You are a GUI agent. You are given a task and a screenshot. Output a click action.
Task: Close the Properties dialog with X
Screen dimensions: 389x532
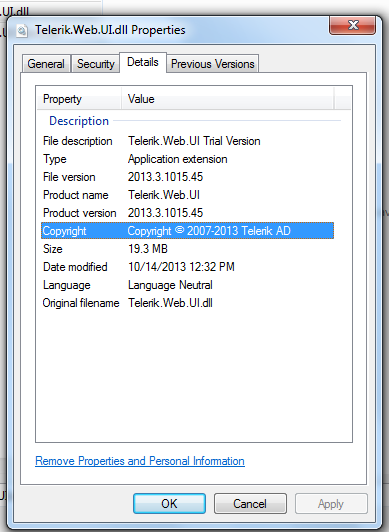point(353,25)
